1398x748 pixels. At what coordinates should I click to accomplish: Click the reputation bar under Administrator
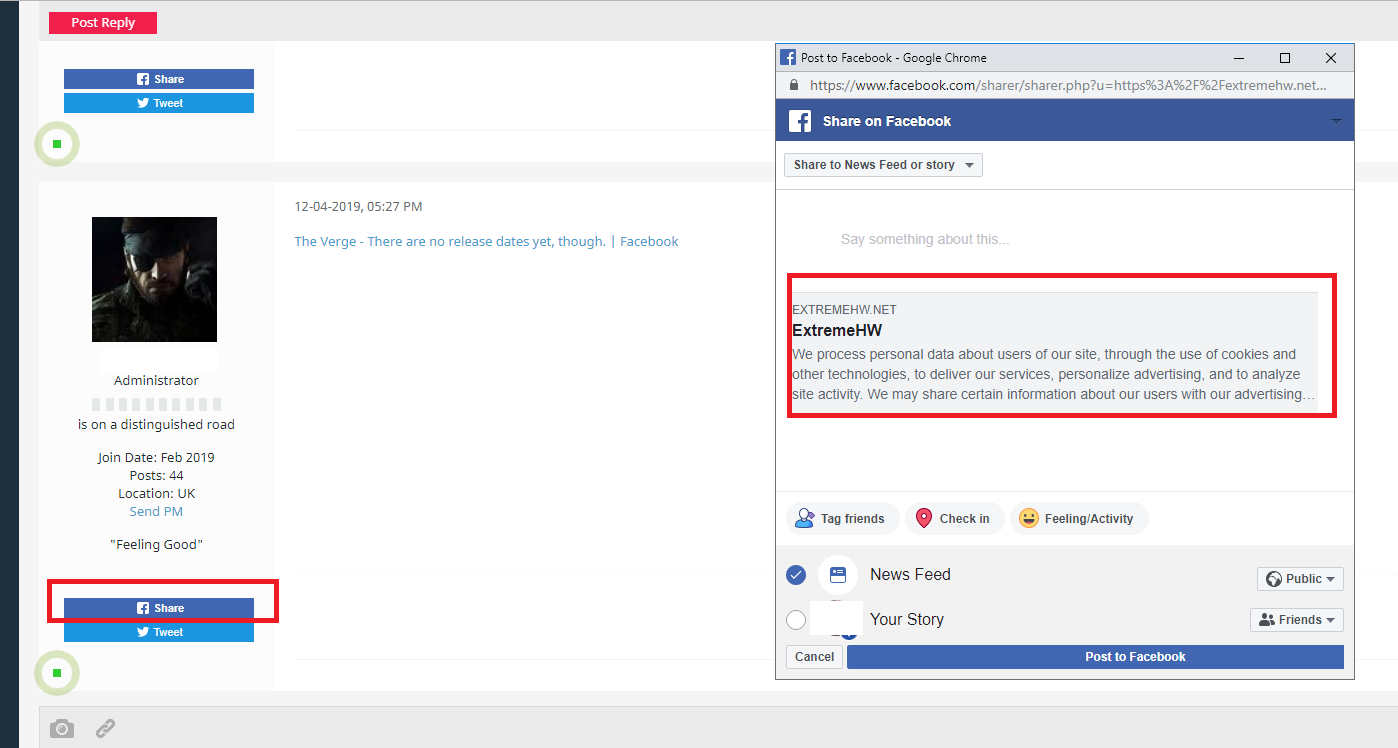pos(156,404)
